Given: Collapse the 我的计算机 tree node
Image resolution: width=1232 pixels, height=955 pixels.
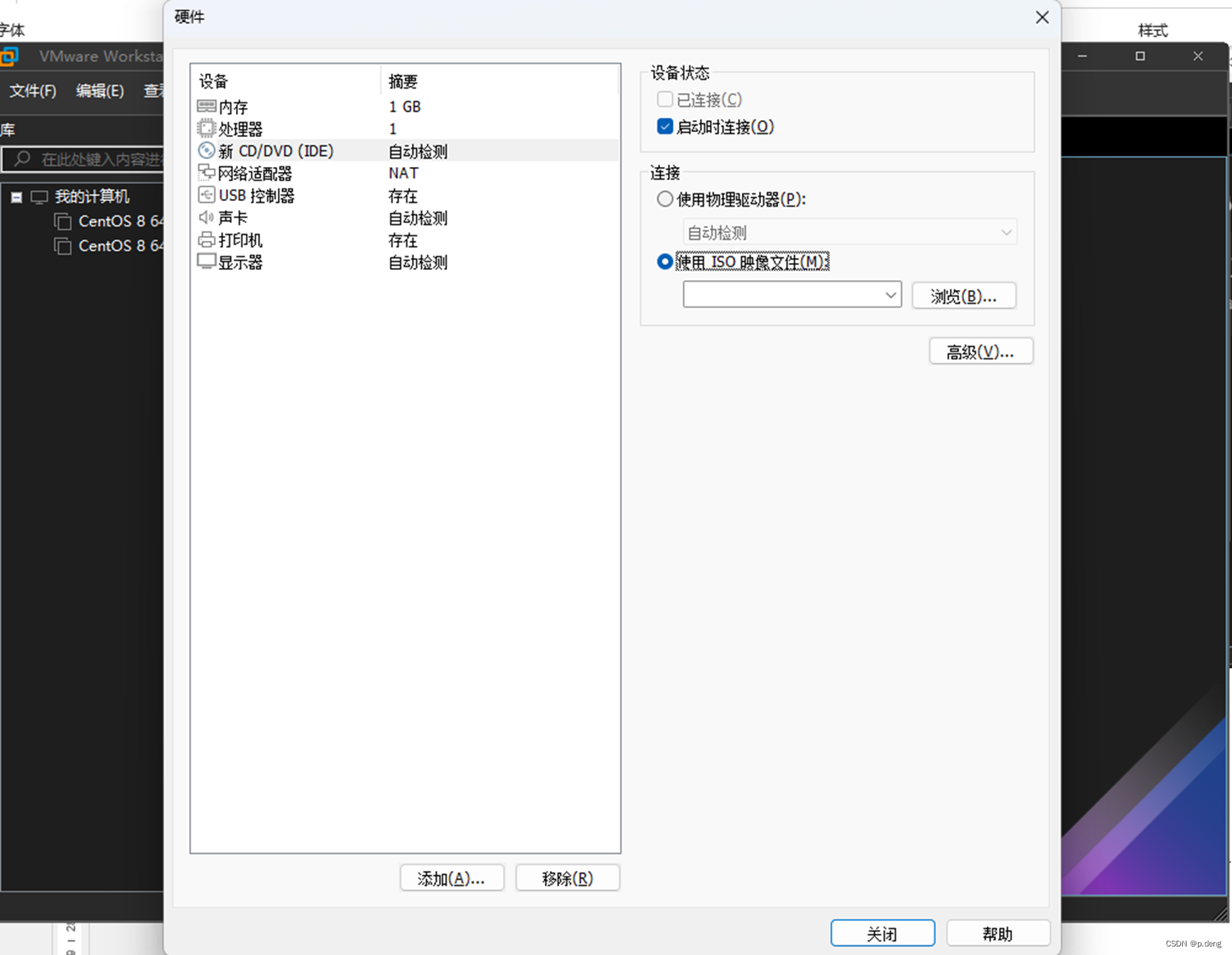Looking at the screenshot, I should pyautogui.click(x=16, y=198).
